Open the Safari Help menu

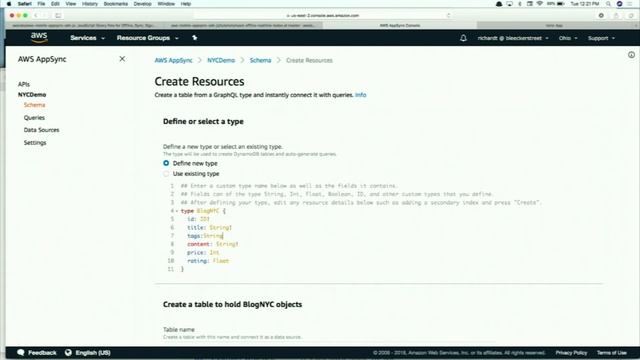[186, 4]
